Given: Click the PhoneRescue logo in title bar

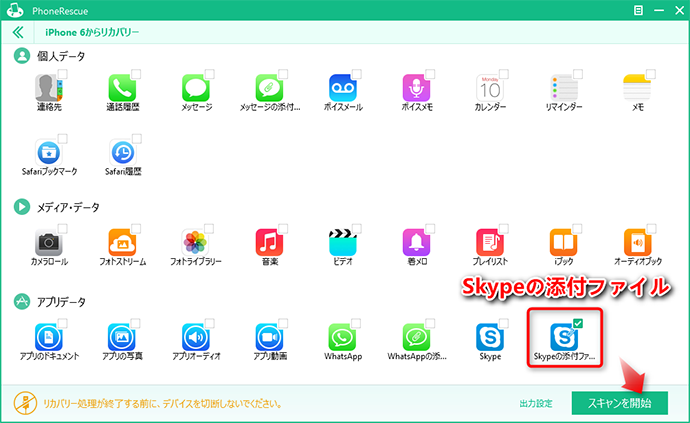Looking at the screenshot, I should point(15,10).
